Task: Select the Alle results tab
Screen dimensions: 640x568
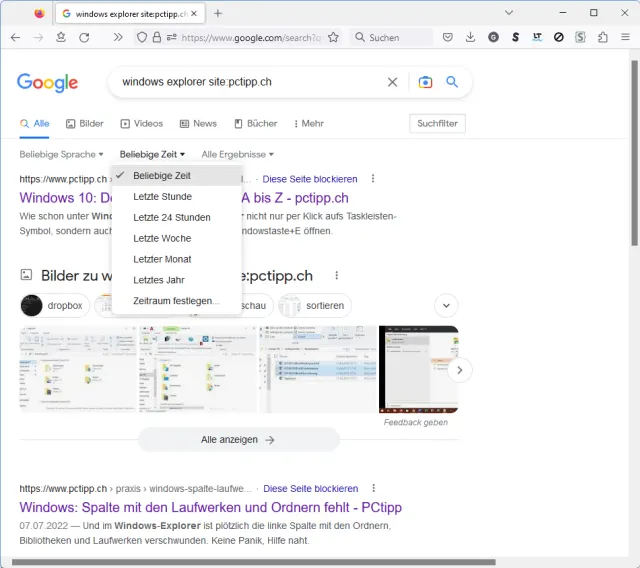Action: click(x=35, y=124)
